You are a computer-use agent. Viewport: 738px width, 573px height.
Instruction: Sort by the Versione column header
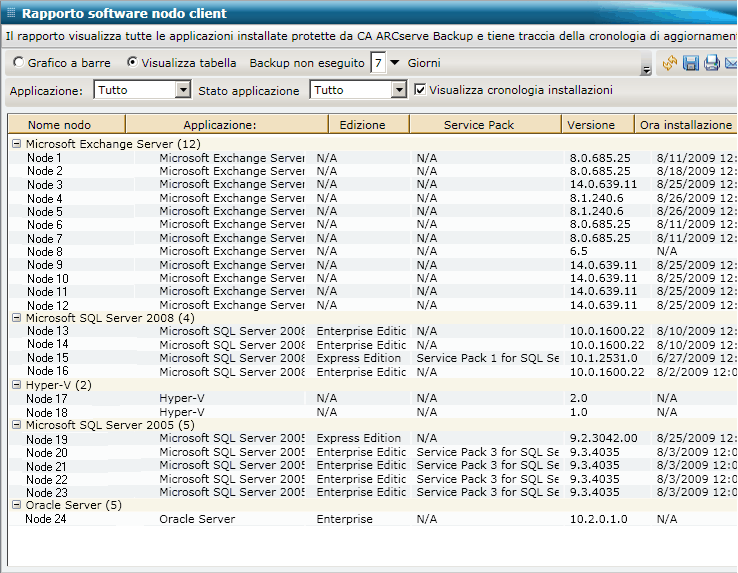pyautogui.click(x=598, y=125)
